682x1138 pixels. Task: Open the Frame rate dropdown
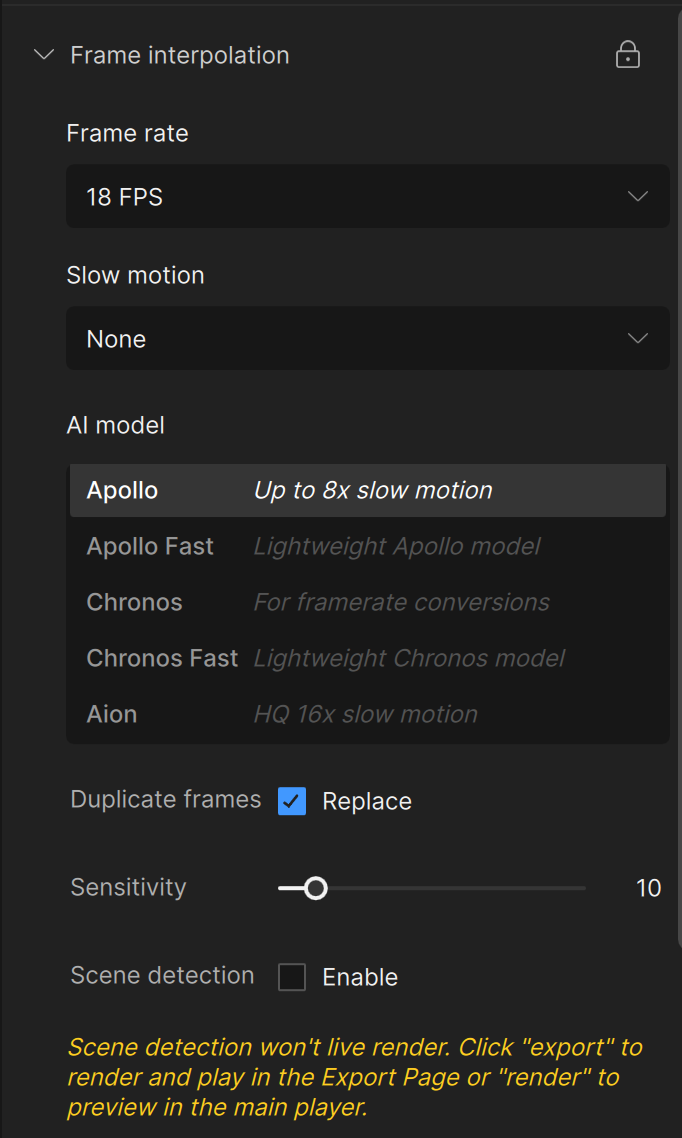[x=367, y=197]
